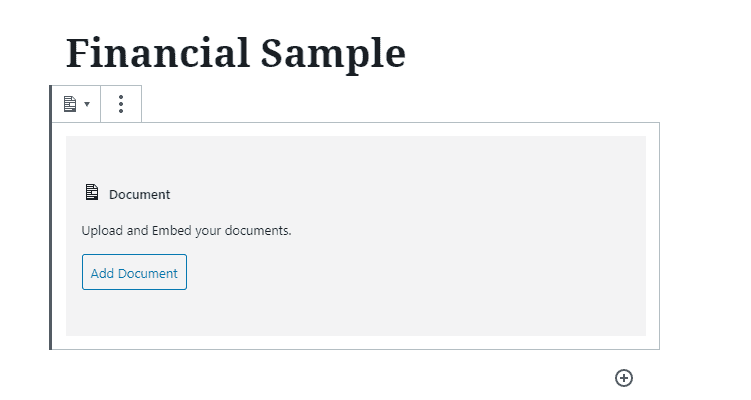Change block type via document icon

coord(70,104)
